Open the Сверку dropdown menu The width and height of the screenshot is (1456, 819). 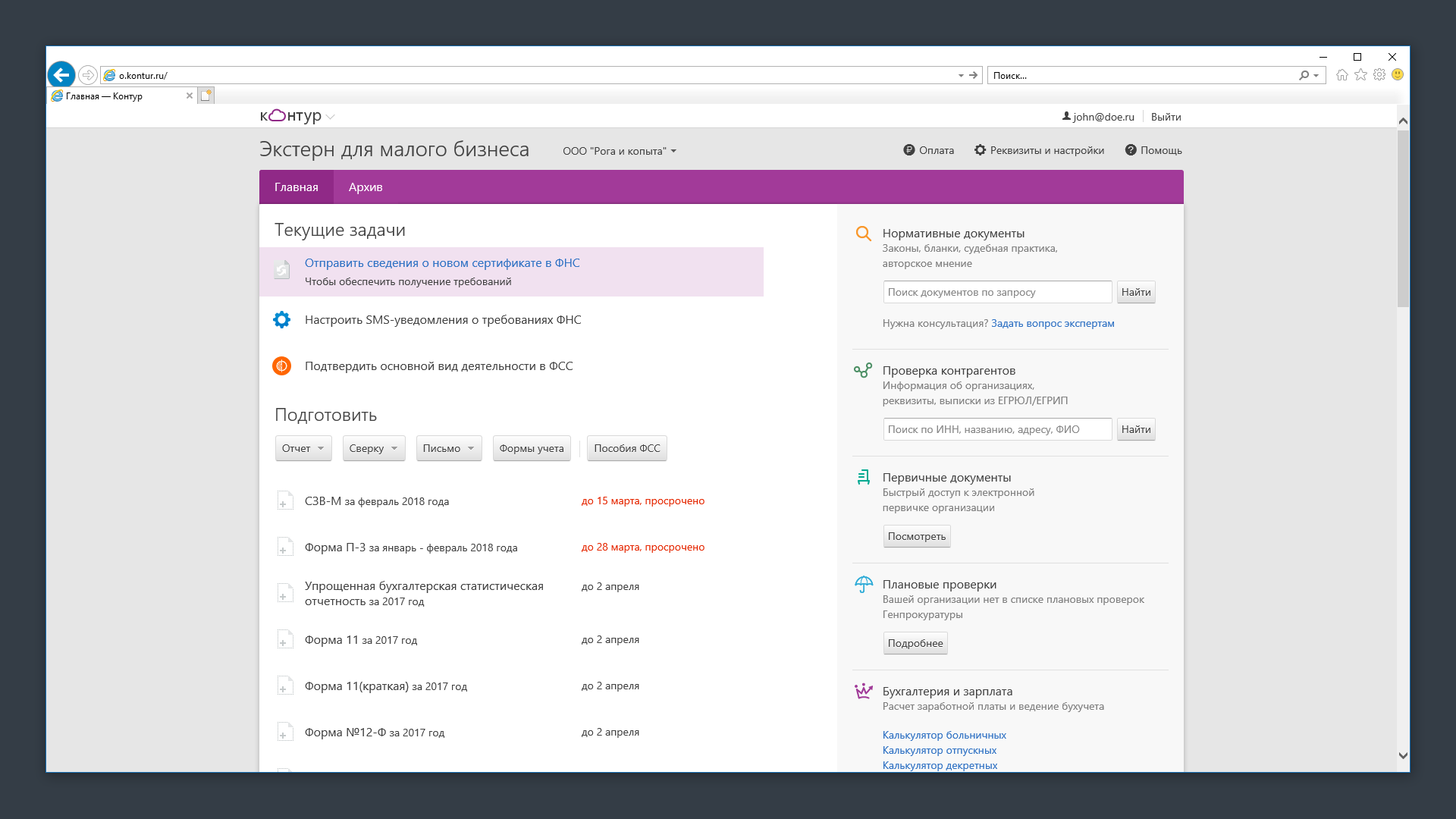tap(373, 448)
